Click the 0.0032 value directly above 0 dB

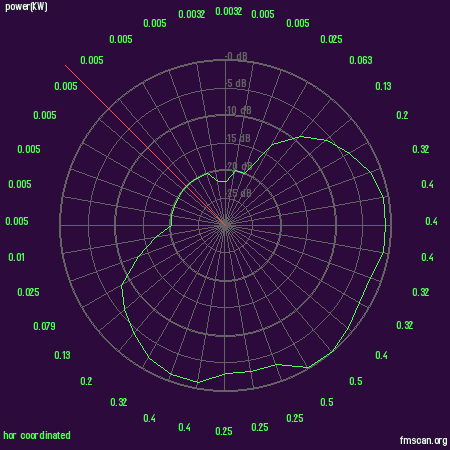pos(228,11)
